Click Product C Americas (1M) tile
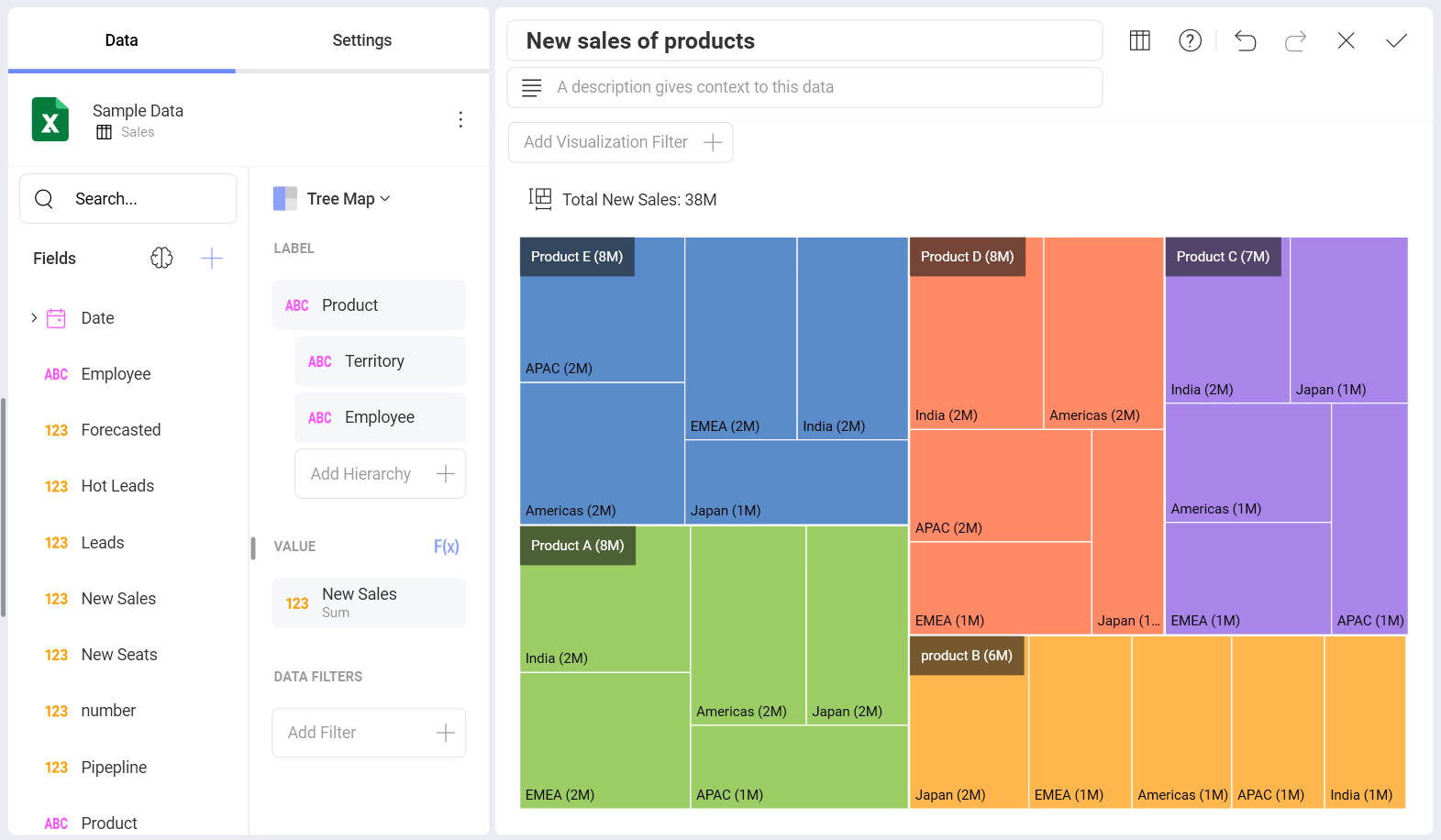This screenshot has width=1441, height=840. (x=1247, y=462)
